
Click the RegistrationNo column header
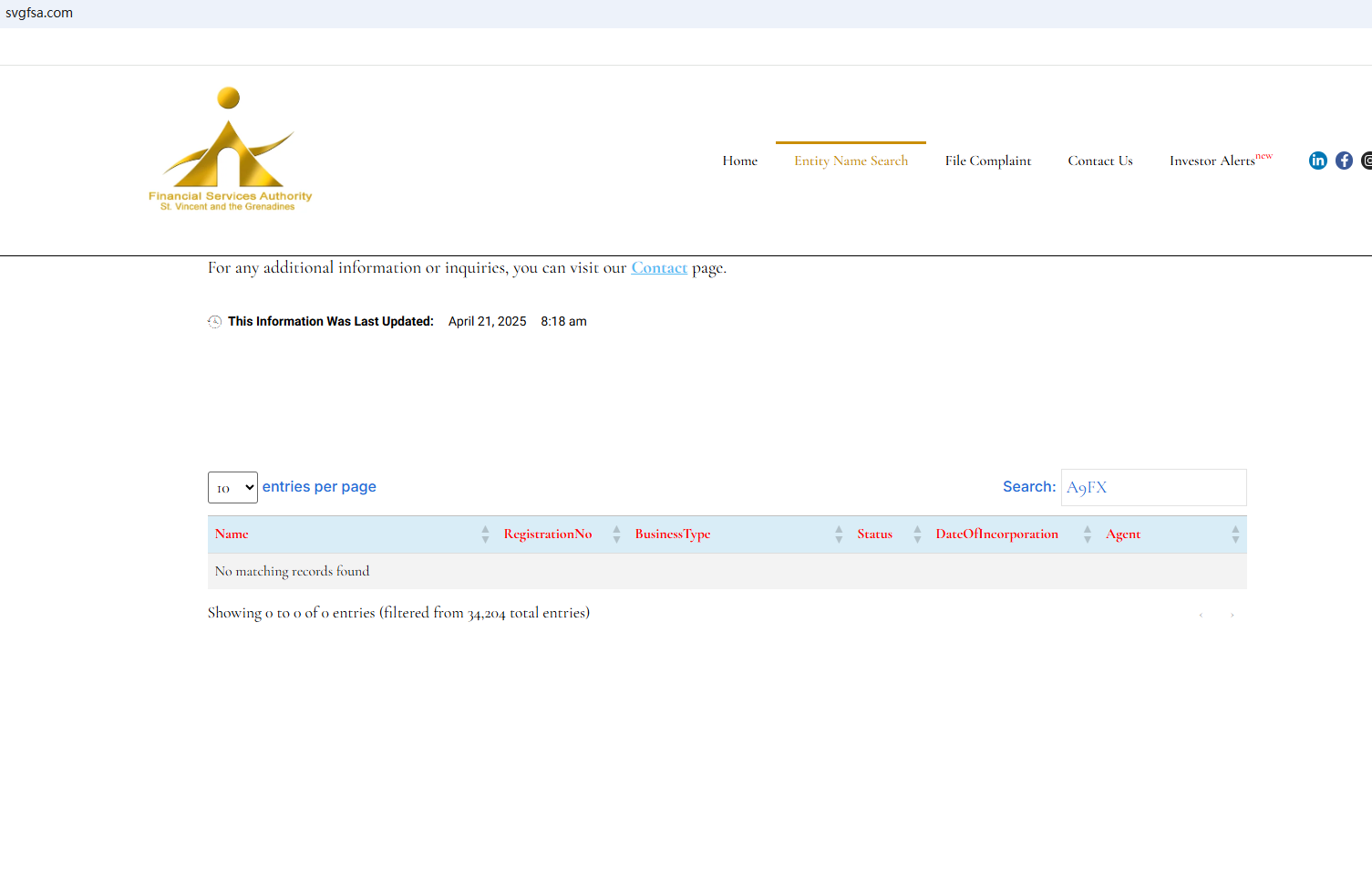(x=548, y=534)
